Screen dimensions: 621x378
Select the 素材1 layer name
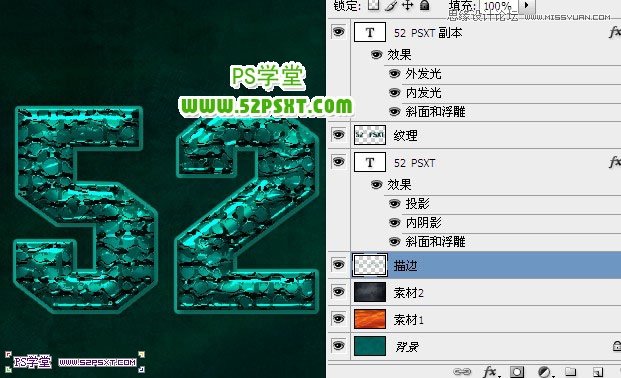pos(408,320)
